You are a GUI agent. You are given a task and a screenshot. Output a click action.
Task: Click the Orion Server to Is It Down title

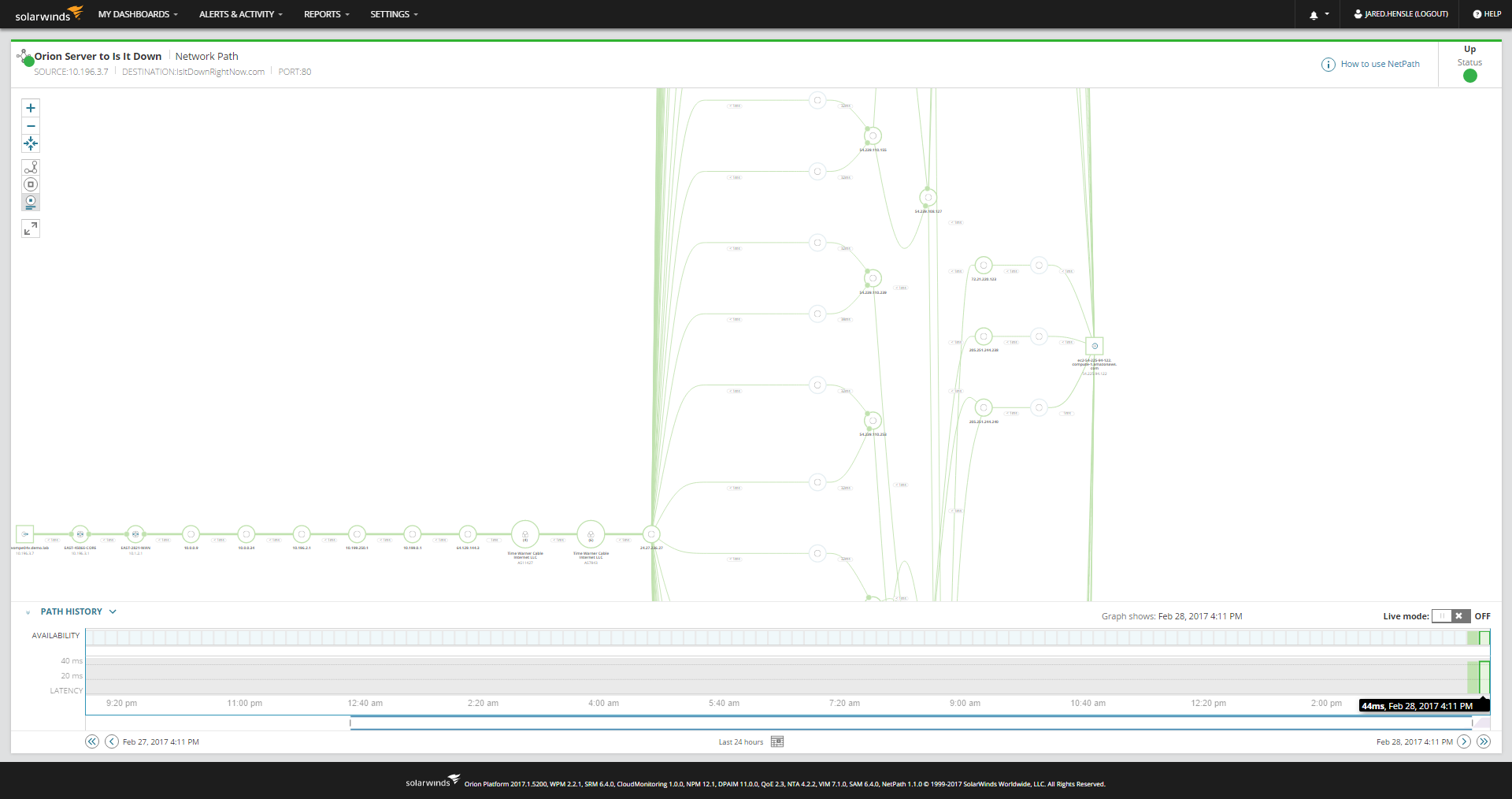point(98,57)
